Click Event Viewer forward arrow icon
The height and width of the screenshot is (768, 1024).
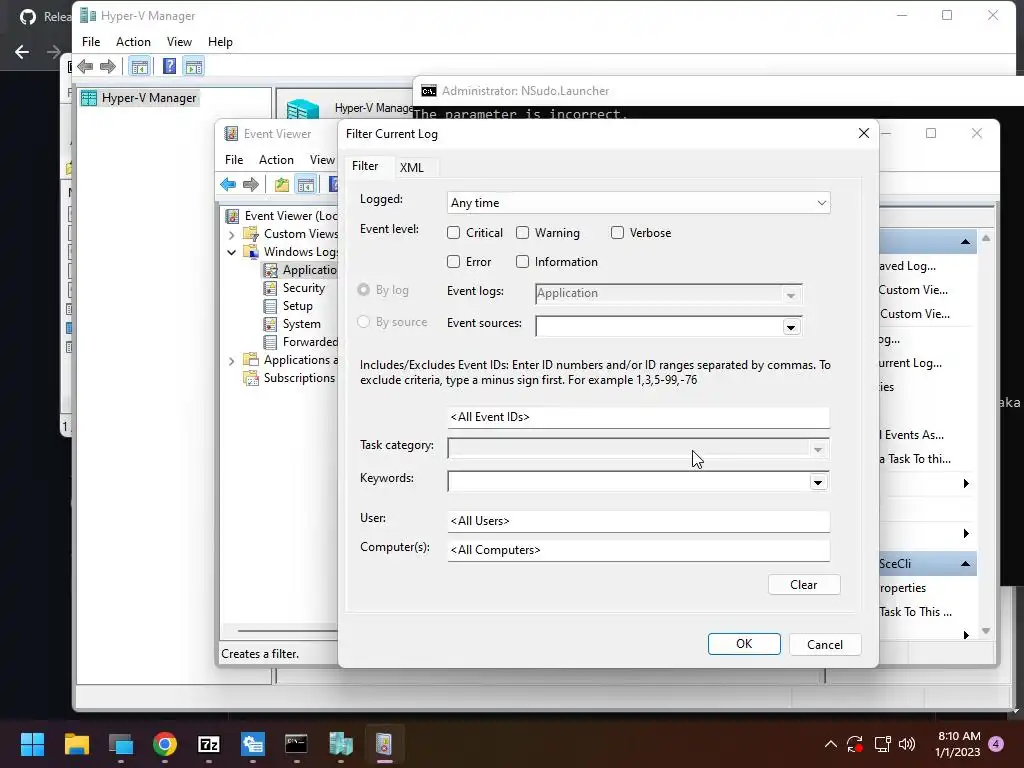click(251, 185)
